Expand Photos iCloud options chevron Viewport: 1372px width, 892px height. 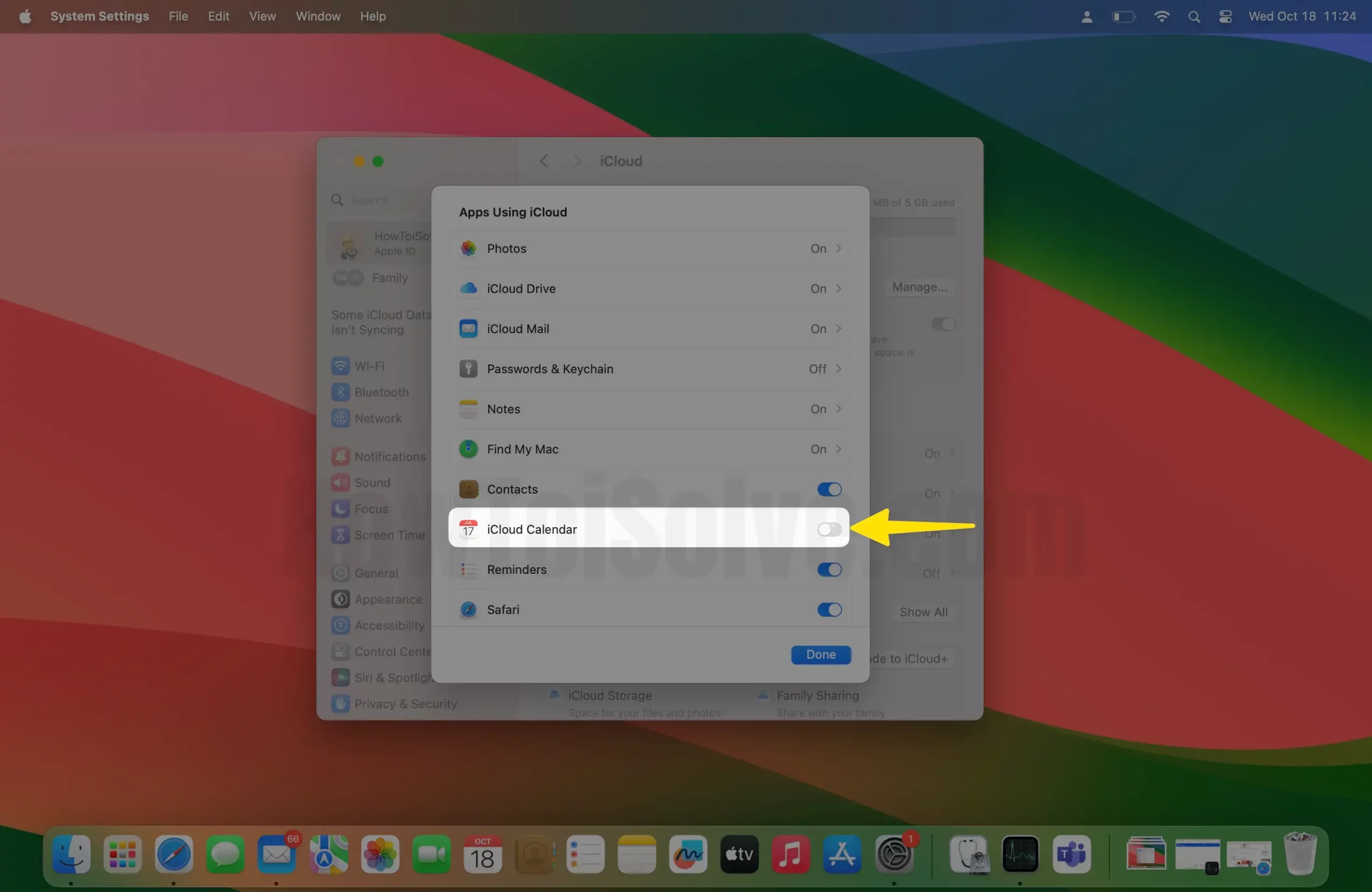coord(839,249)
